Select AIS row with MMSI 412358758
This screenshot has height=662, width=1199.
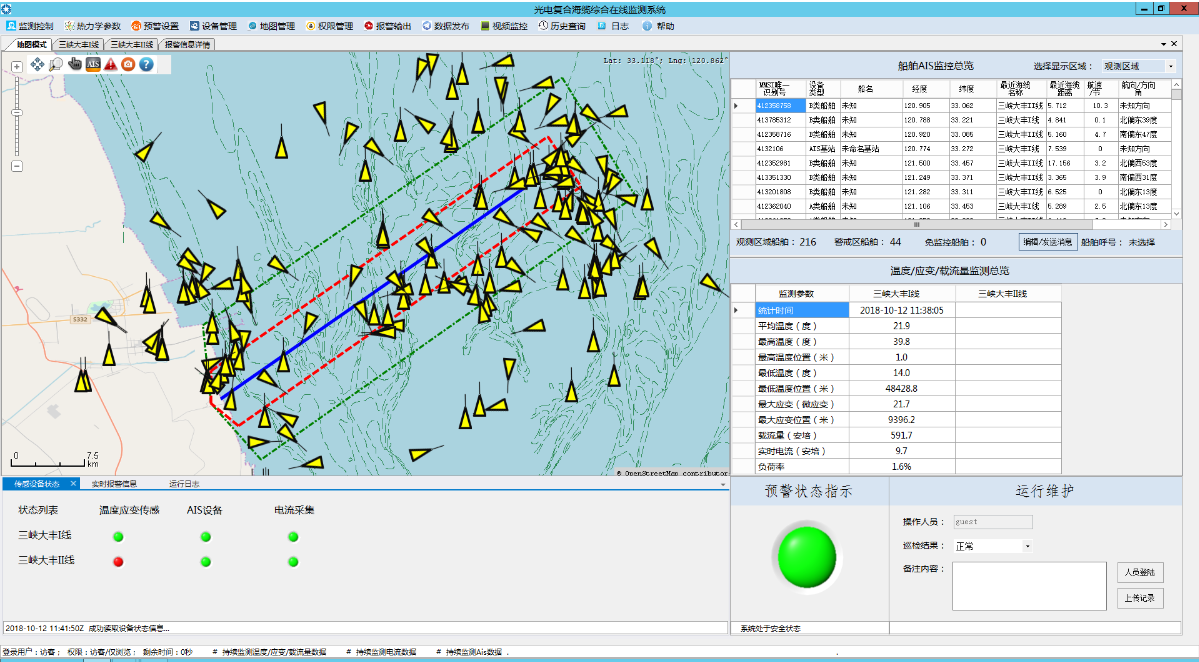[x=951, y=105]
